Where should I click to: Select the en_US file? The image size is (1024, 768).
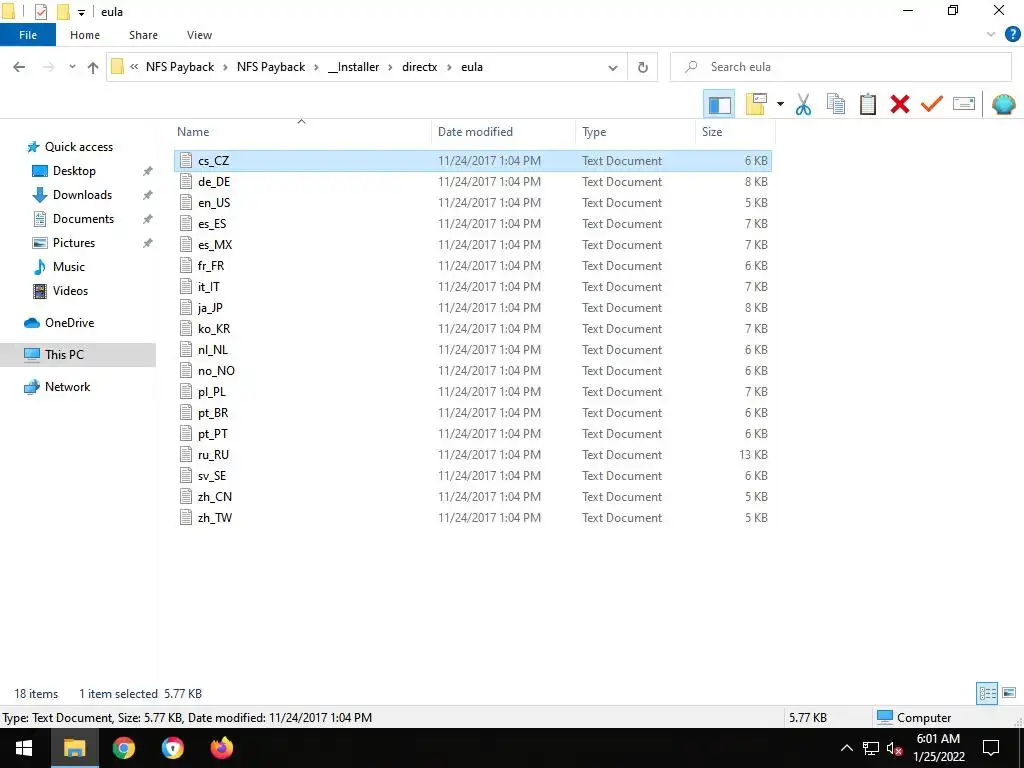[473, 202]
